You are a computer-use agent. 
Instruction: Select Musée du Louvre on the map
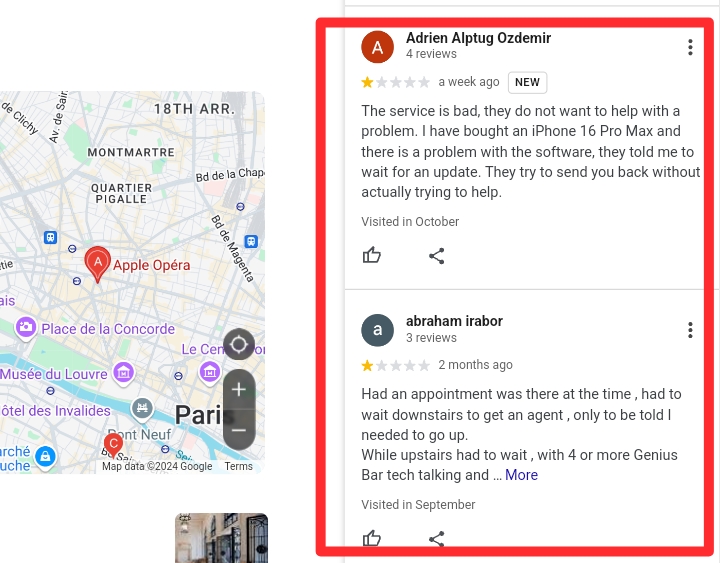[67, 373]
